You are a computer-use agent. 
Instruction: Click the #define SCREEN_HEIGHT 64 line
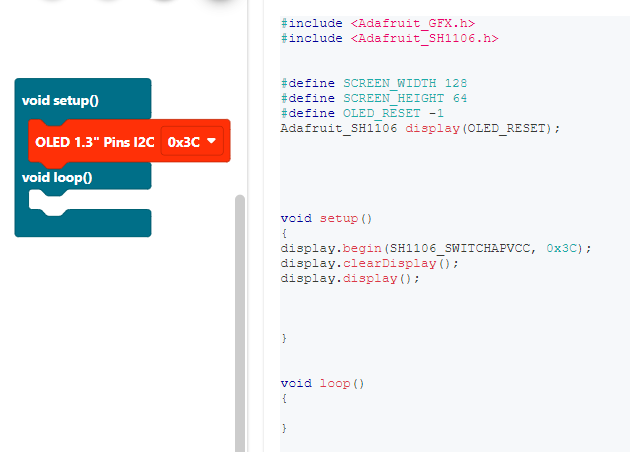(374, 98)
